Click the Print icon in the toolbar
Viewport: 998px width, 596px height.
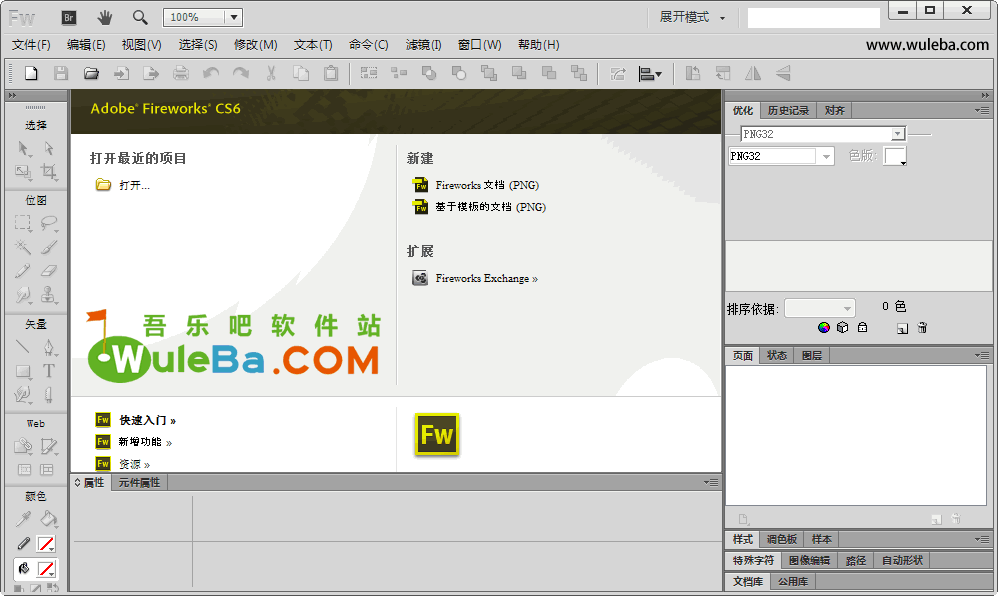(x=181, y=73)
